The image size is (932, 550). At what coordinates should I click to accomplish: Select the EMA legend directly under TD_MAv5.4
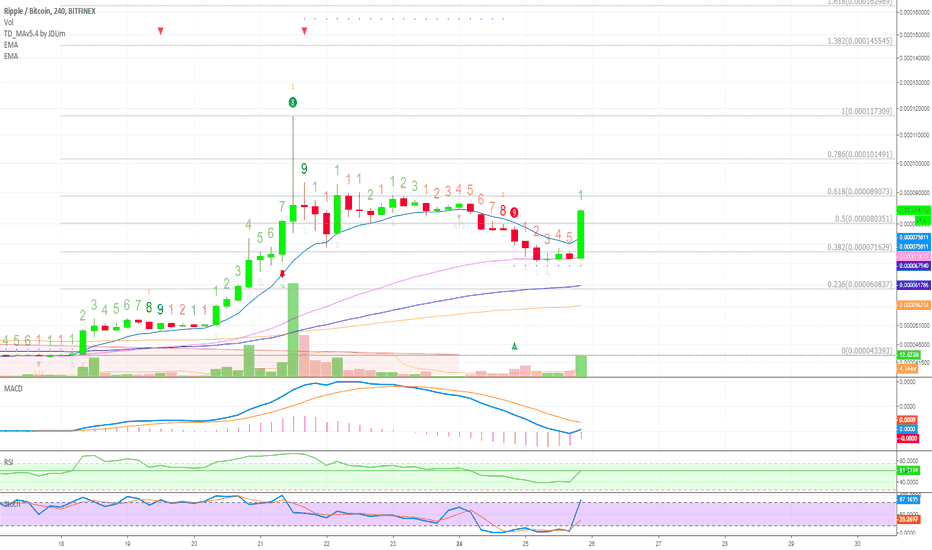11,45
